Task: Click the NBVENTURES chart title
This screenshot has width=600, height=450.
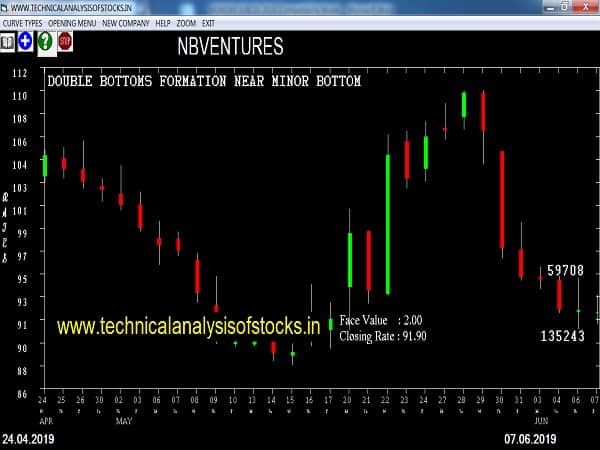Action: 229,46
